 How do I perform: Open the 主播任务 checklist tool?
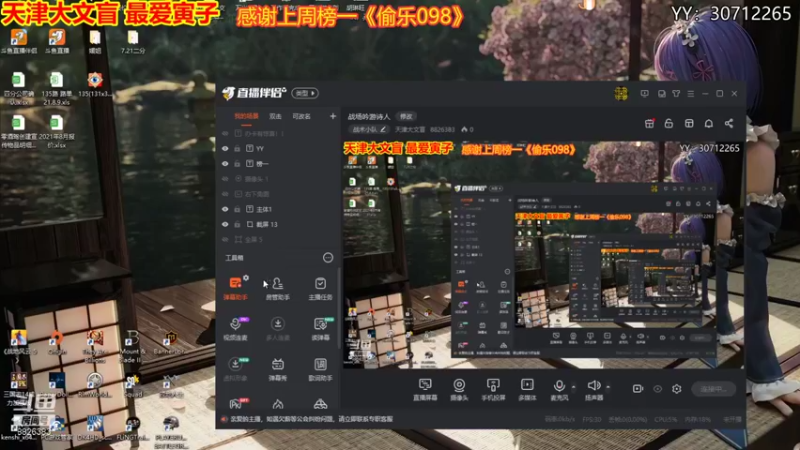[320, 288]
